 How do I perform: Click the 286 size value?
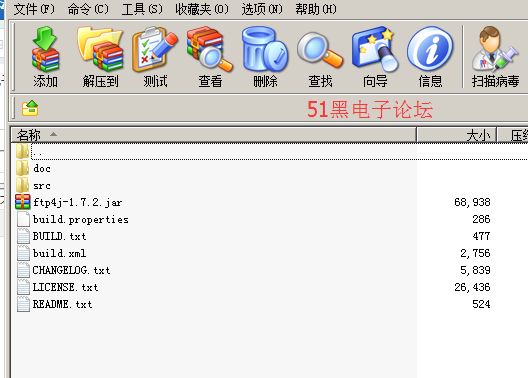[481, 219]
